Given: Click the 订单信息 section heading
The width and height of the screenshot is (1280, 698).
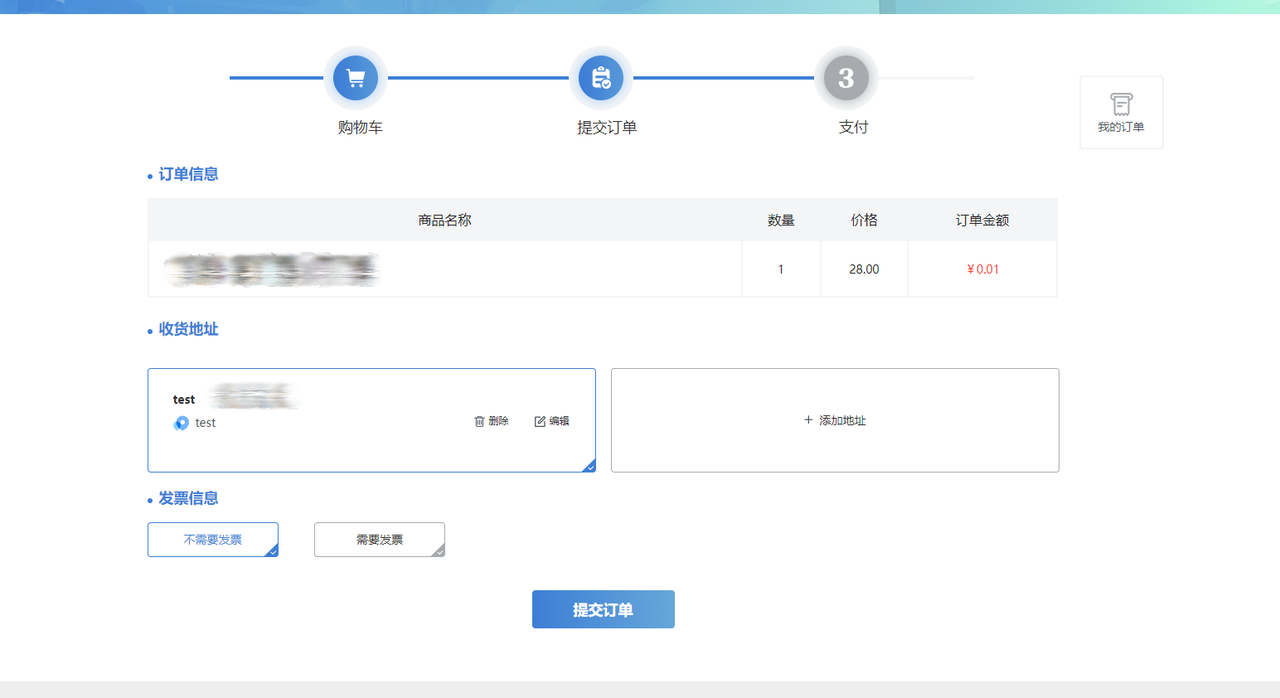Looking at the screenshot, I should [x=188, y=174].
